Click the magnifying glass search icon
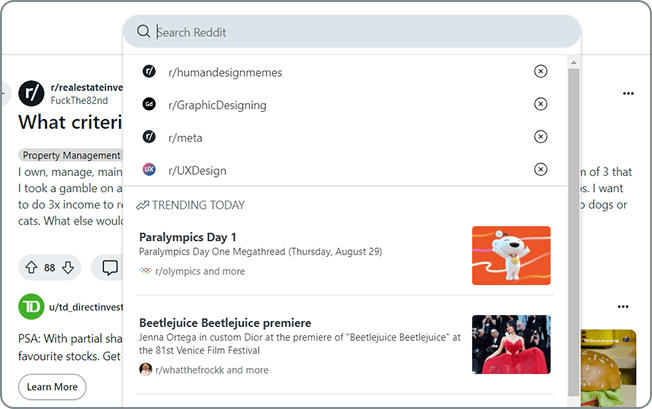The width and height of the screenshot is (652, 409). pos(143,31)
